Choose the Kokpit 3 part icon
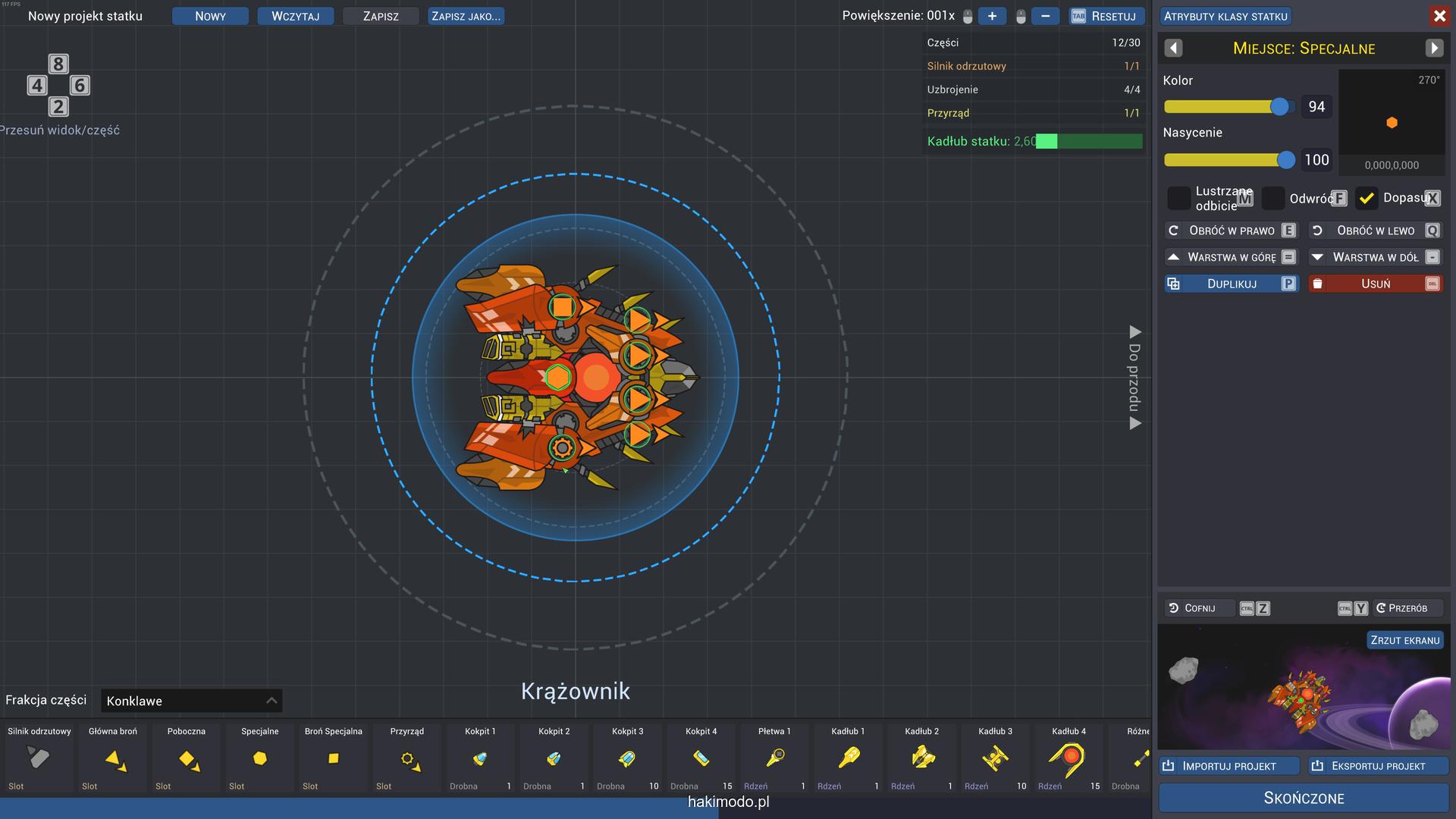 click(627, 758)
